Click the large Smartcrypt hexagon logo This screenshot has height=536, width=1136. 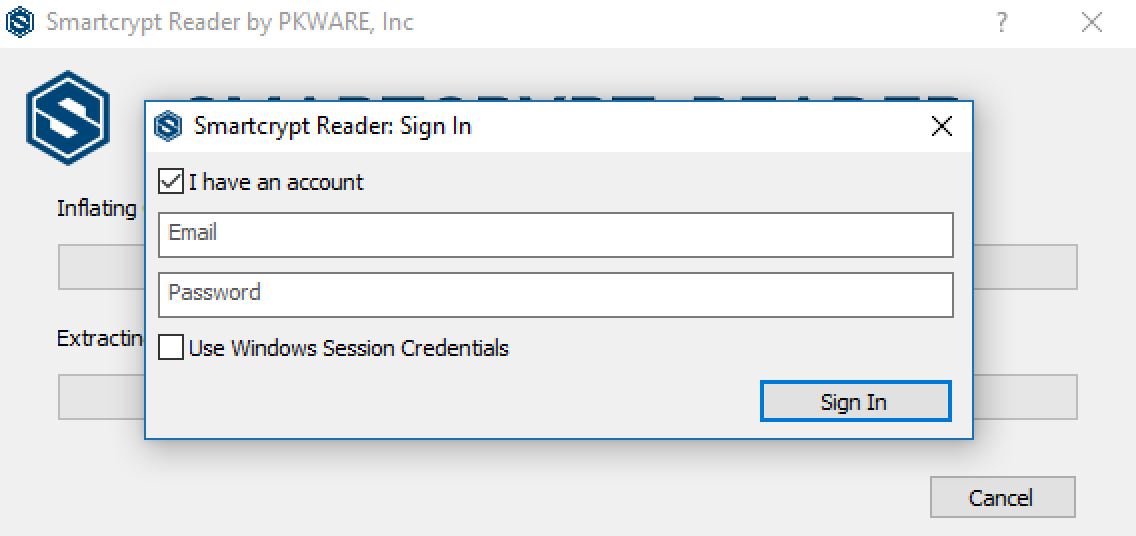tap(67, 118)
